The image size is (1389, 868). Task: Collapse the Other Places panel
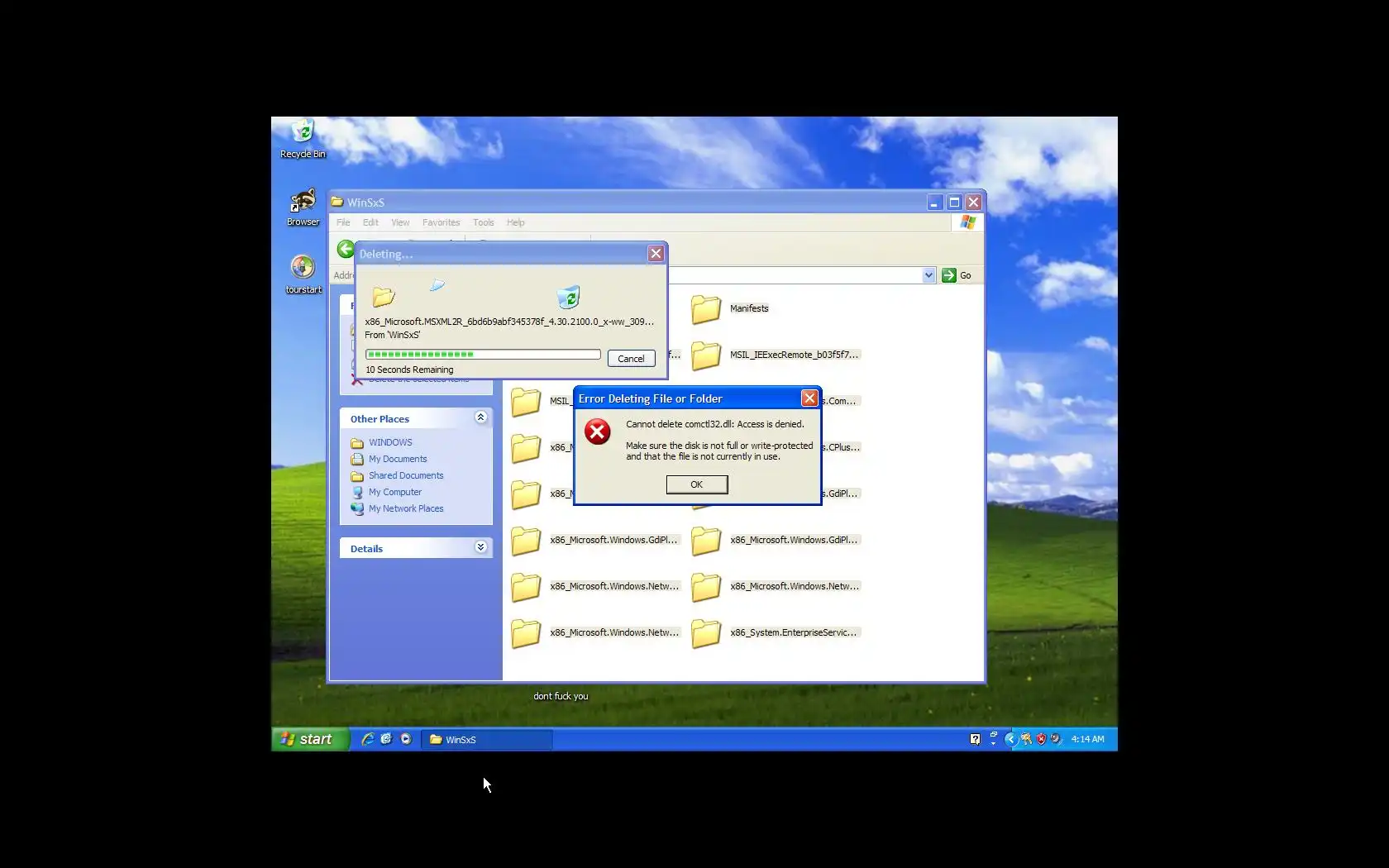(480, 417)
